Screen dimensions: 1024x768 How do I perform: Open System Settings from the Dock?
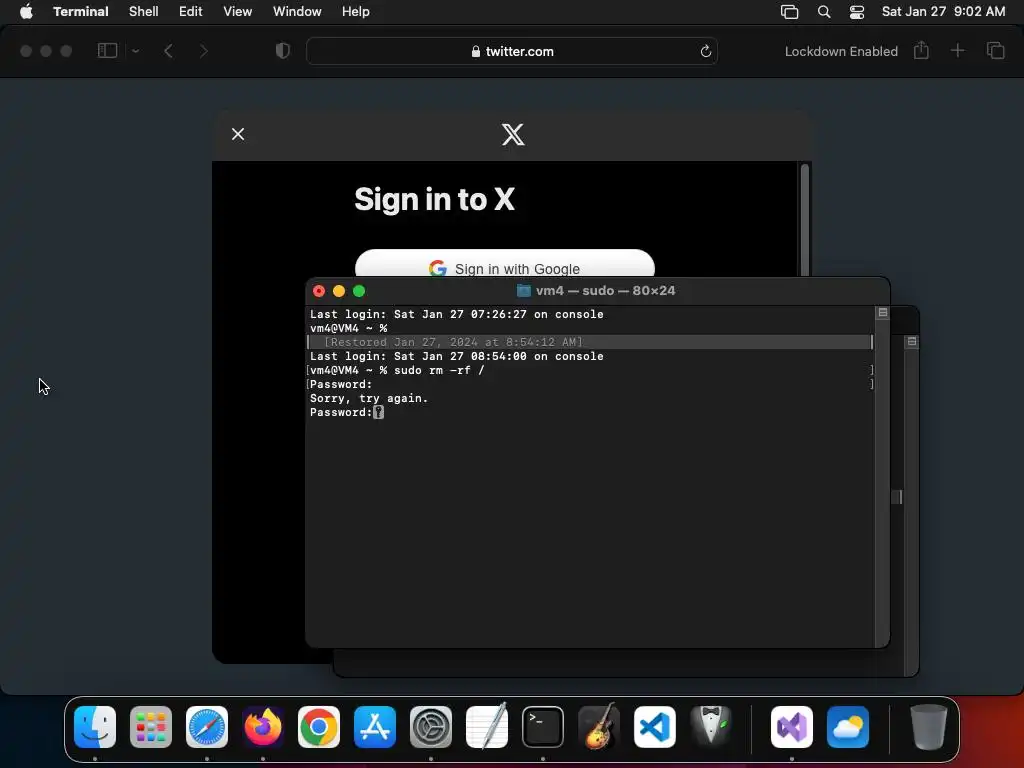[431, 727]
